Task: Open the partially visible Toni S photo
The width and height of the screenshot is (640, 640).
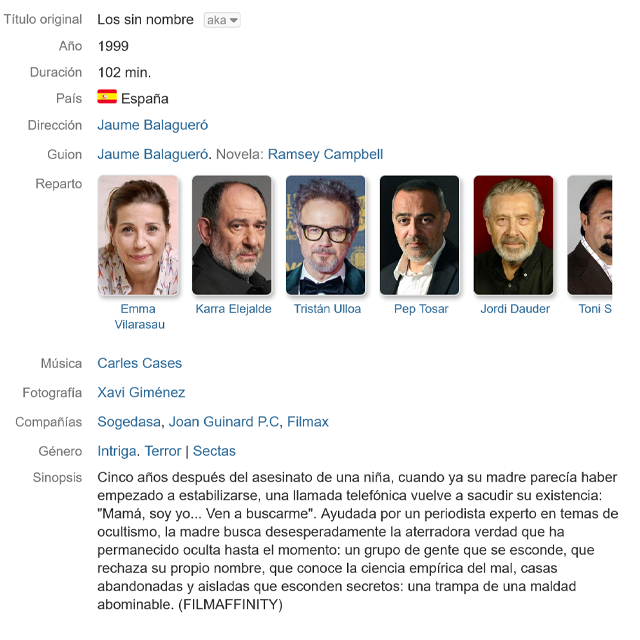Action: click(590, 235)
